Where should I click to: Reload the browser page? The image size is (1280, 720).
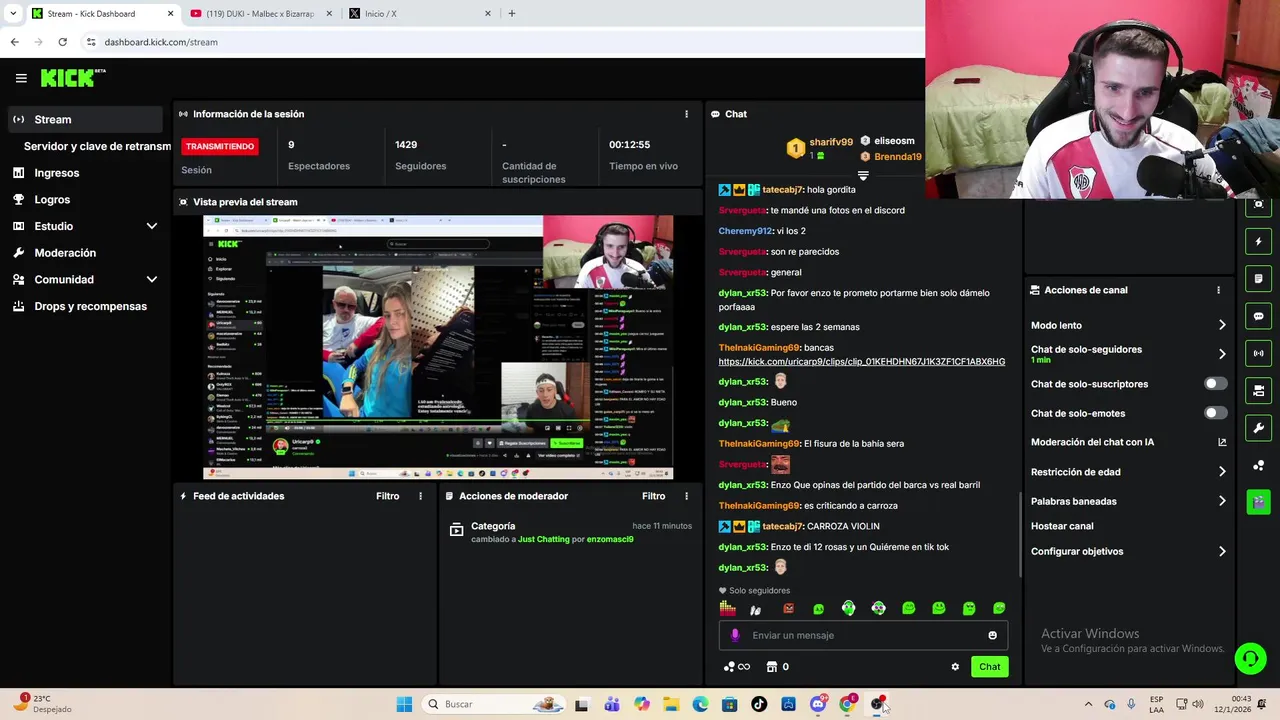pos(62,42)
